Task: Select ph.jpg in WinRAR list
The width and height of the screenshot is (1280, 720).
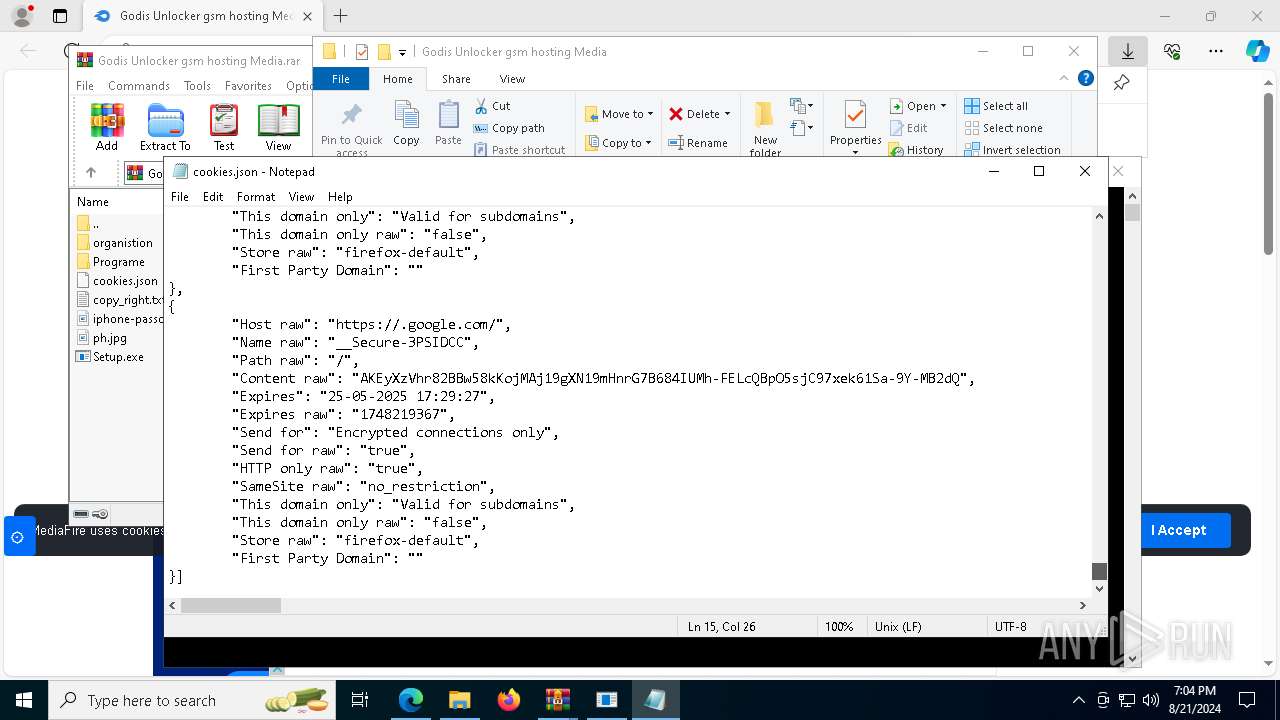Action: pos(102,338)
